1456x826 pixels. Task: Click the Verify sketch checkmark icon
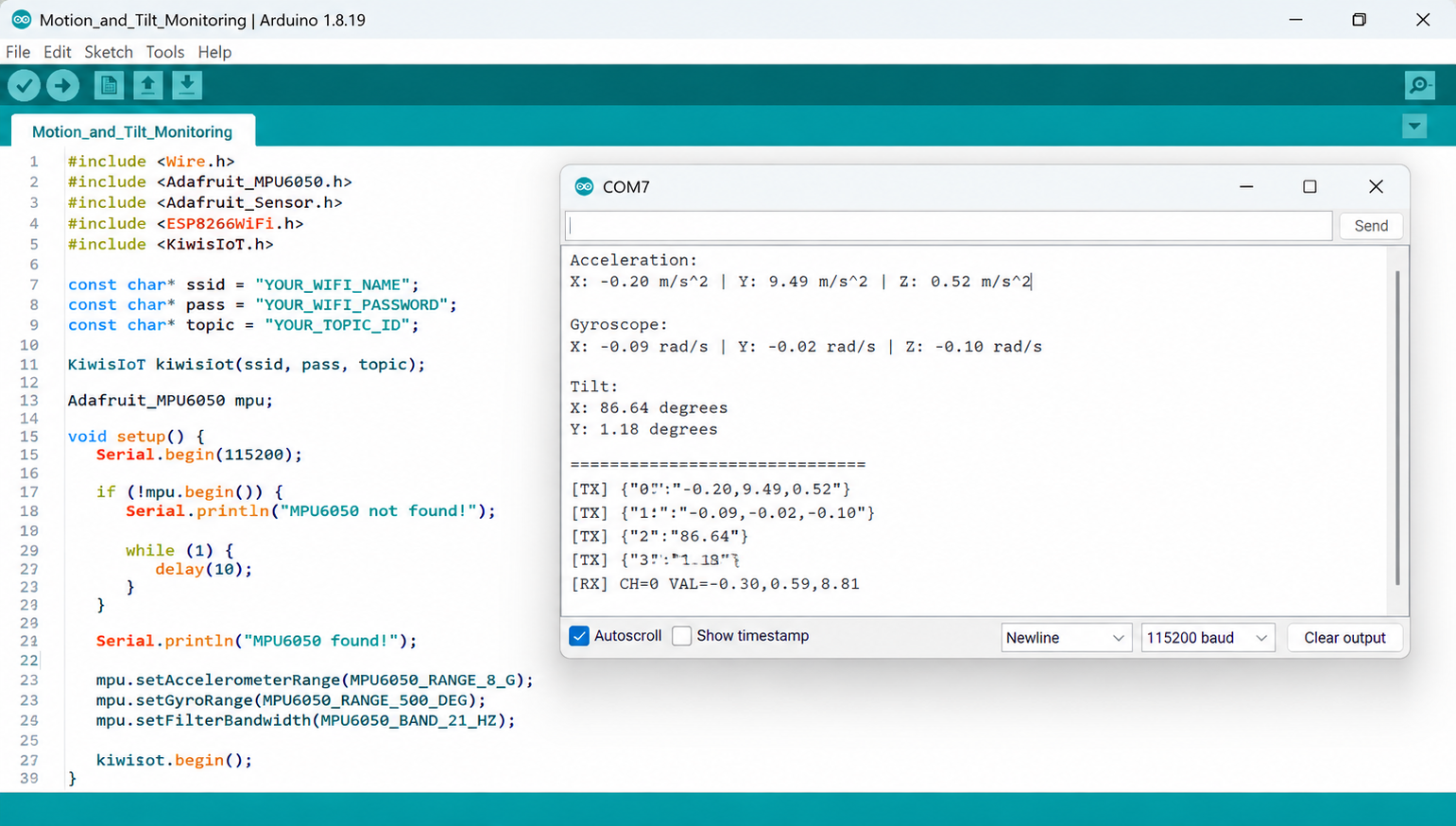(x=24, y=86)
